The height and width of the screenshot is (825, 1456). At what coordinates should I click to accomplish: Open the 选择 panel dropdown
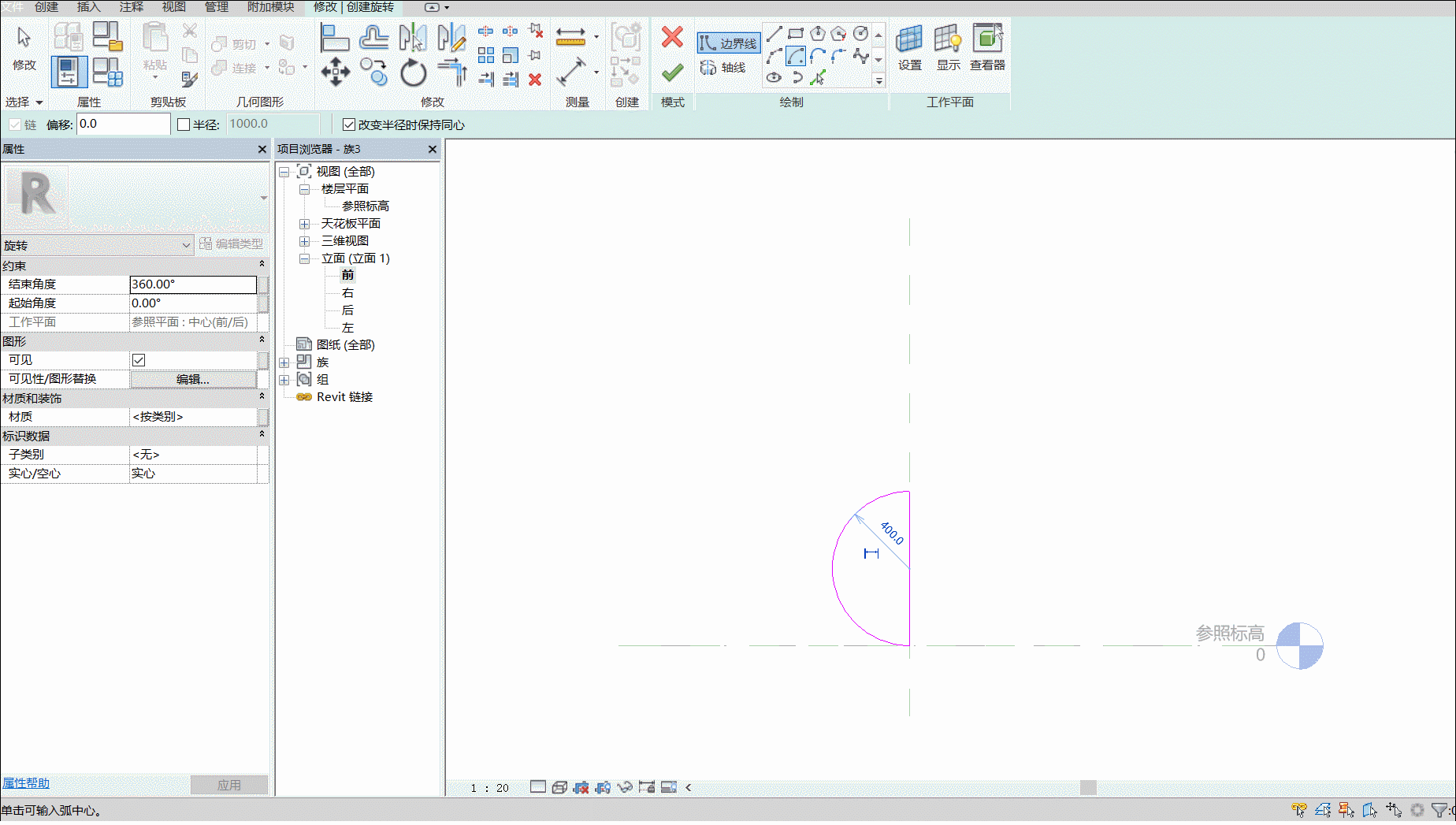[x=24, y=102]
